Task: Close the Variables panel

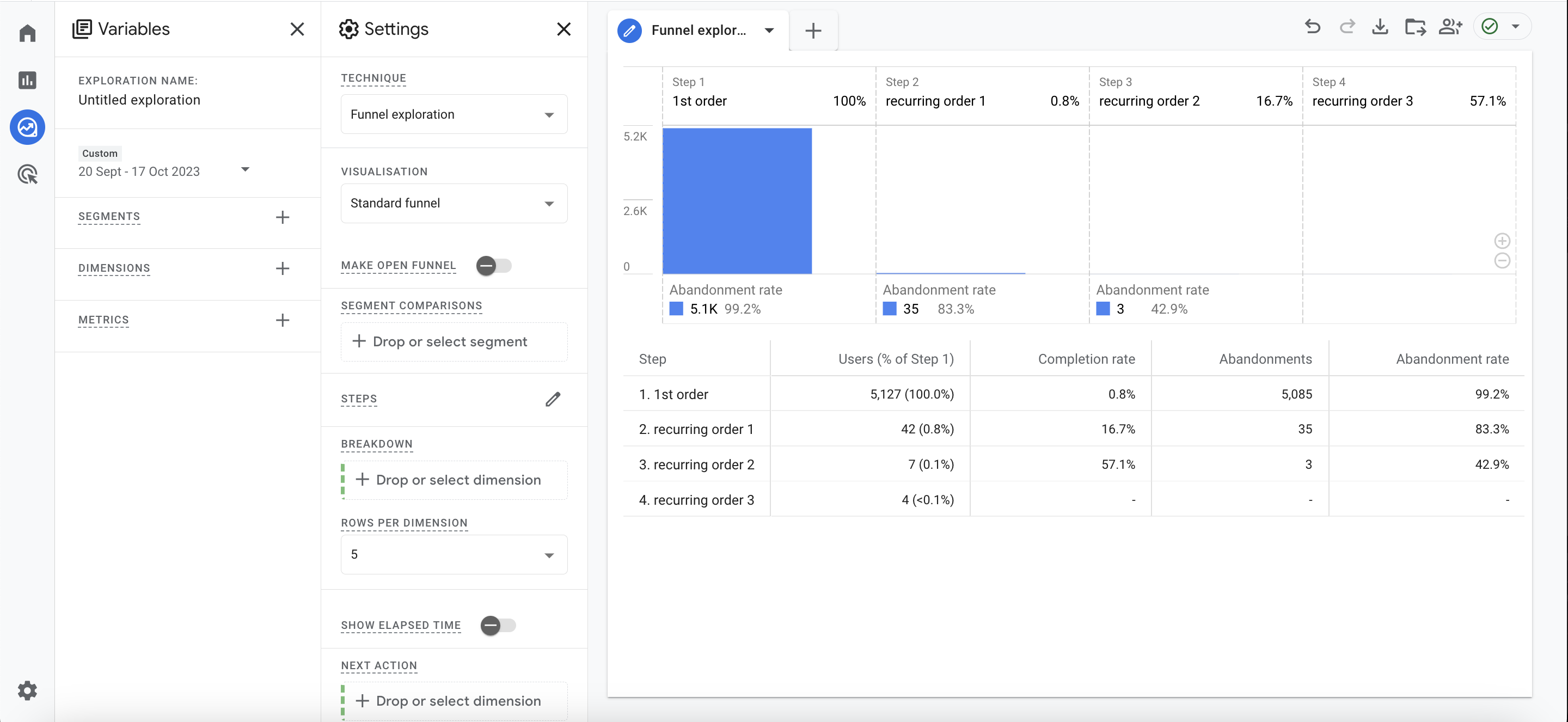Action: point(297,29)
